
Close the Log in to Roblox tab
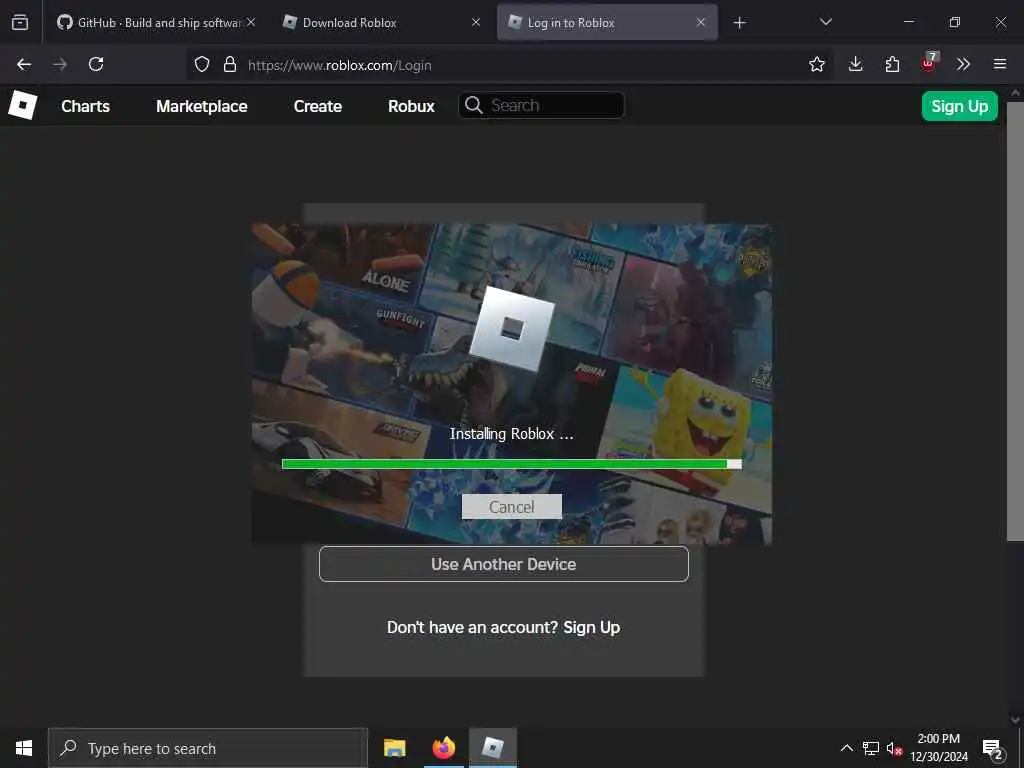point(701,22)
